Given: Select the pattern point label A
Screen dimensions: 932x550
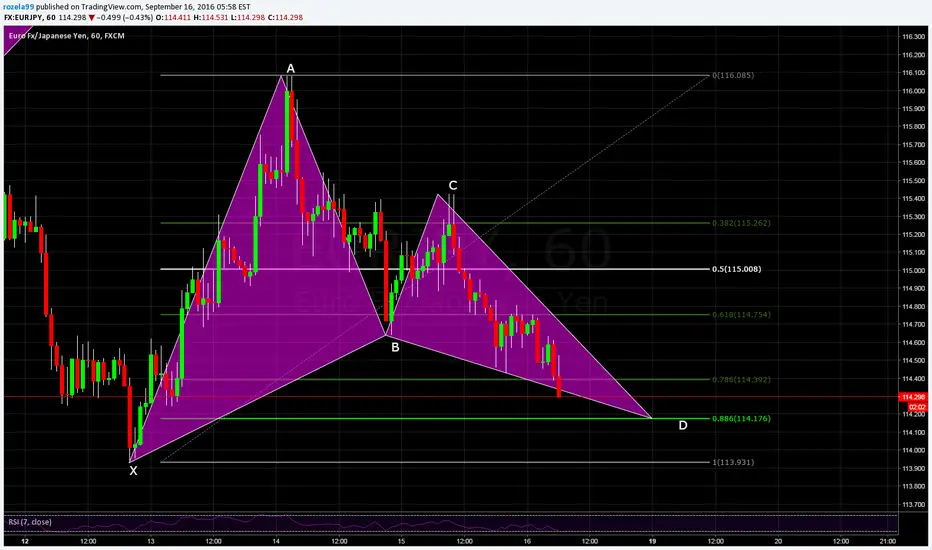Looking at the screenshot, I should (x=291, y=68).
